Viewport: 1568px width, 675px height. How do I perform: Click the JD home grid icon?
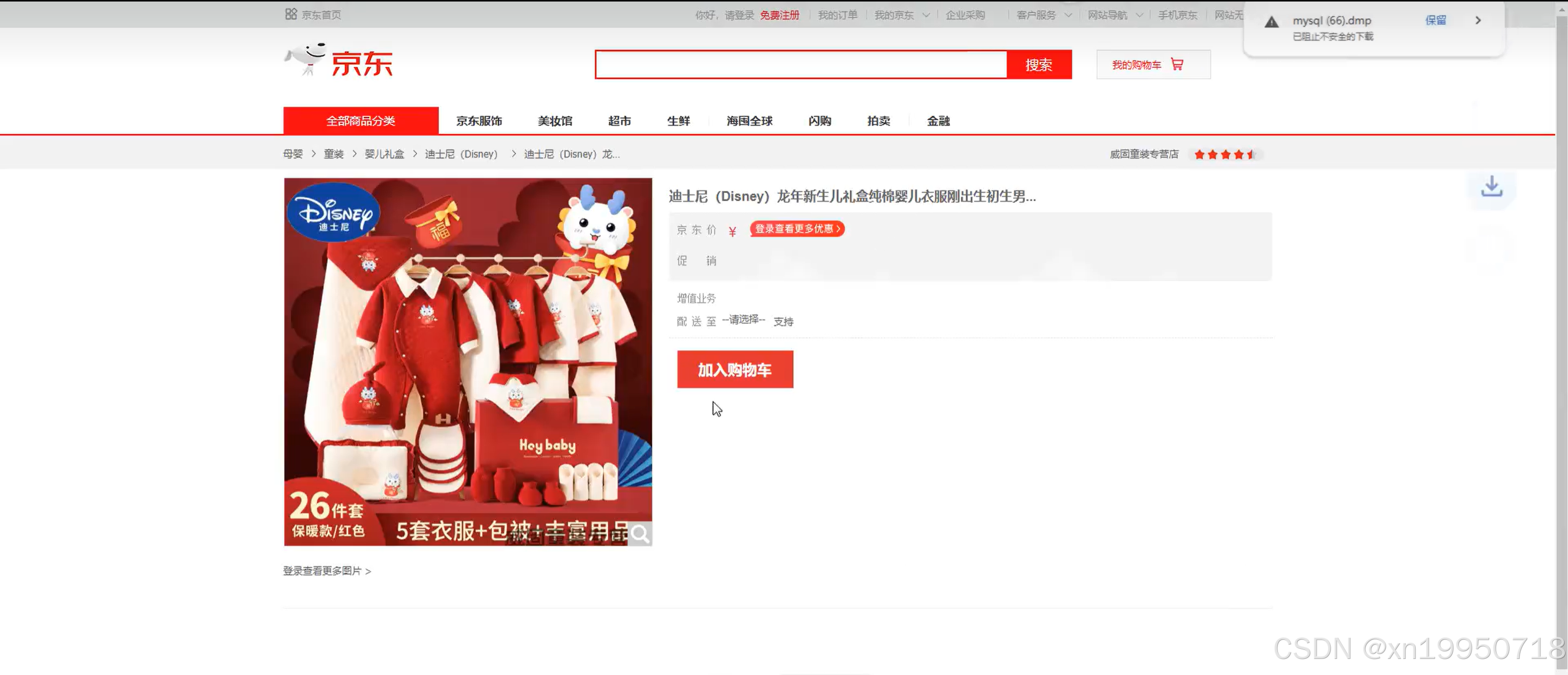click(x=291, y=14)
